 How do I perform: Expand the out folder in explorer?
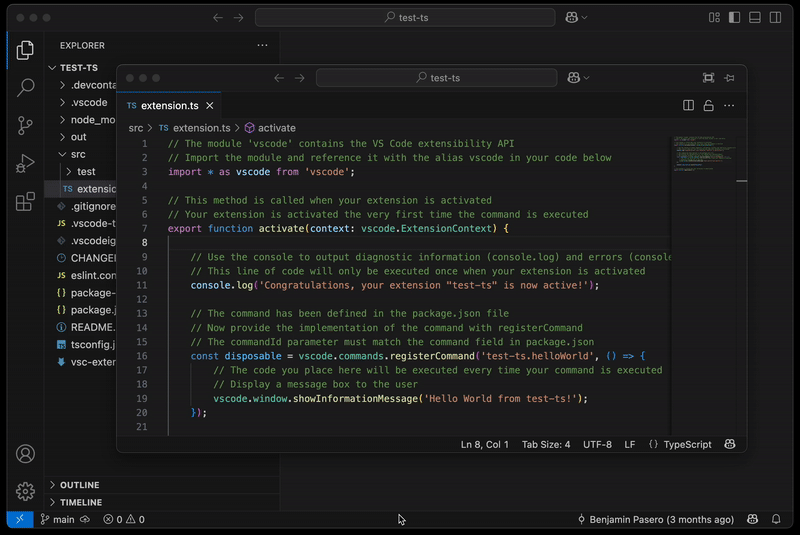click(78, 137)
